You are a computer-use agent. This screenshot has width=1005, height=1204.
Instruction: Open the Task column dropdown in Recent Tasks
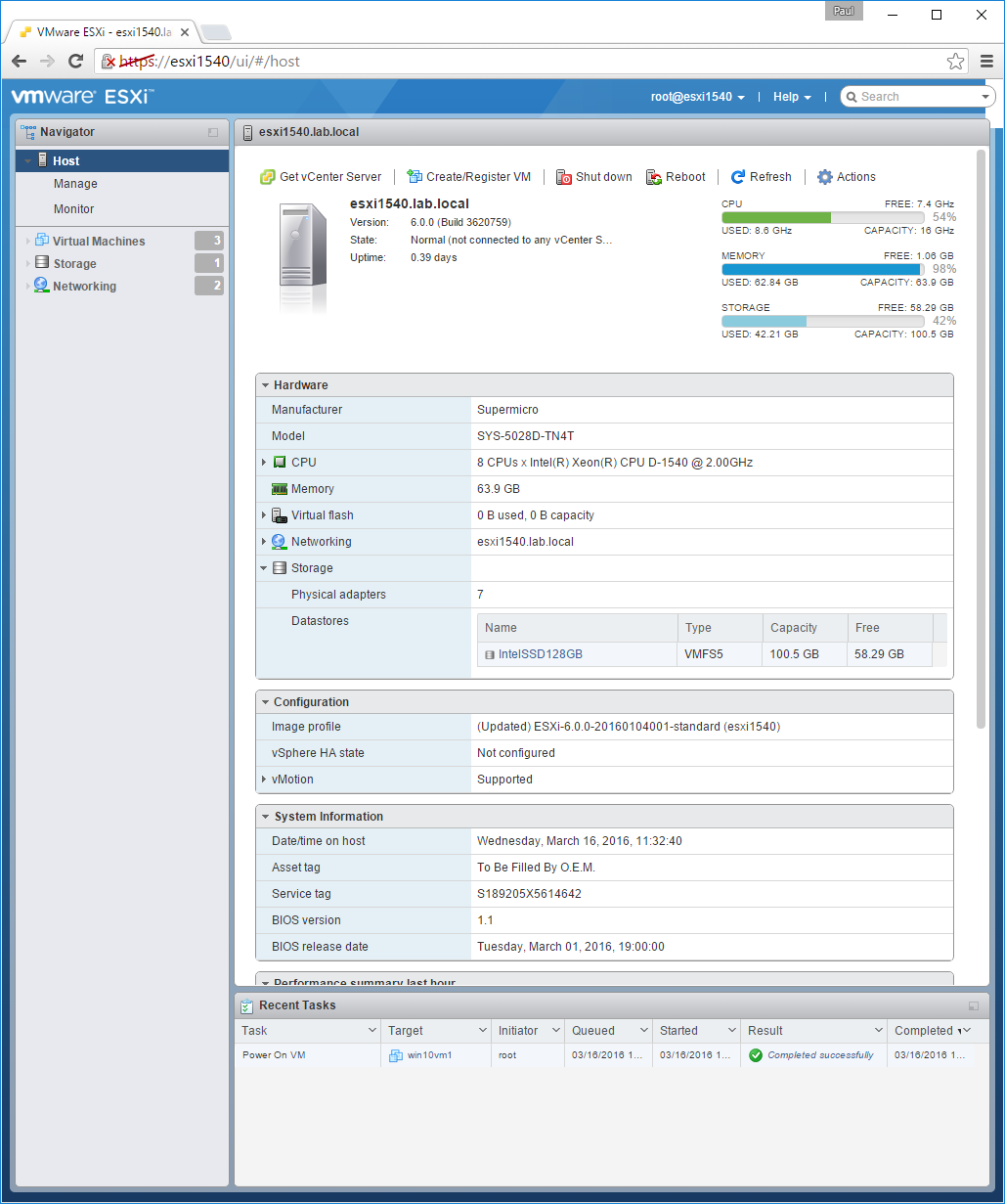click(x=372, y=1031)
